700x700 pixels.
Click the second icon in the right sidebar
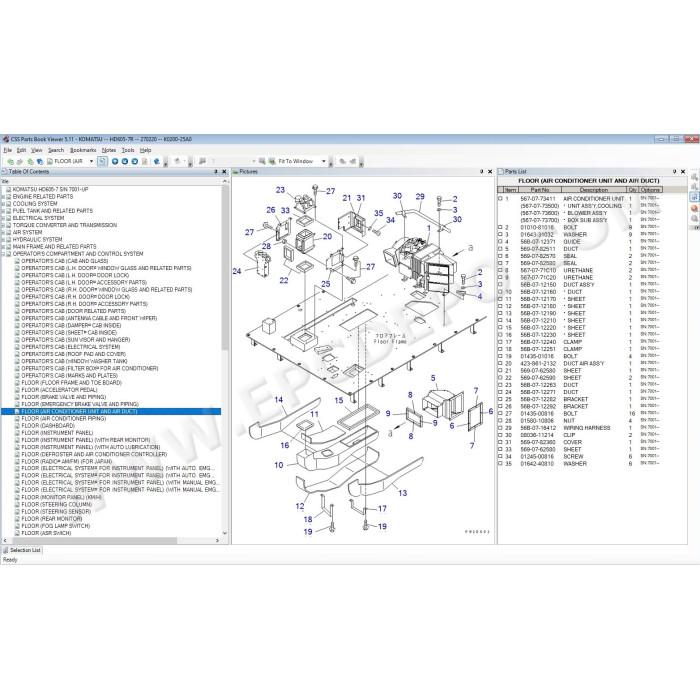(x=694, y=187)
